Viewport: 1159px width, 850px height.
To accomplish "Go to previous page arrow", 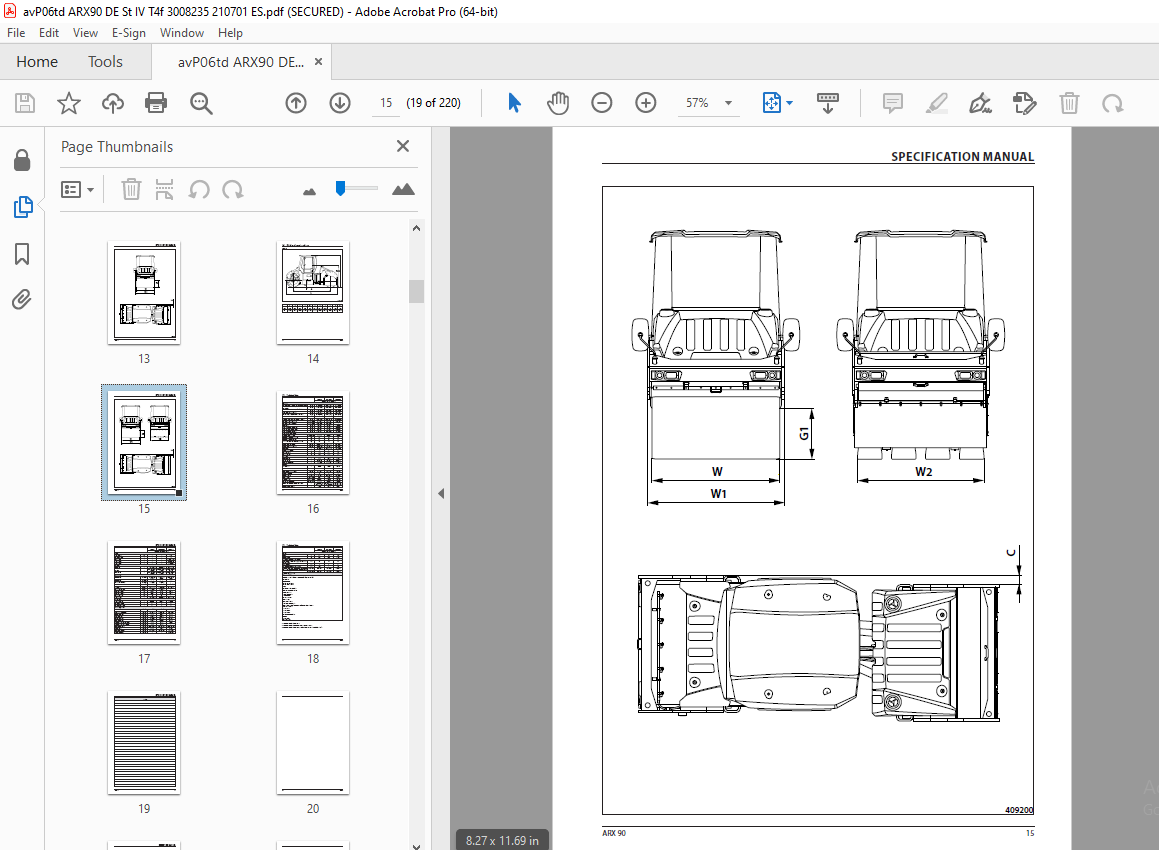I will [296, 103].
